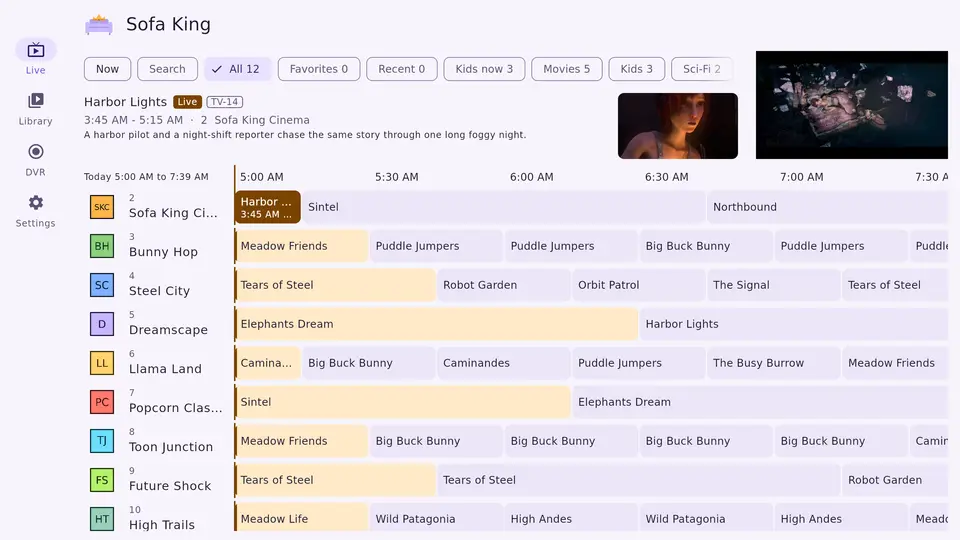
Task: Select Harbor Lights on Dreamscape
Action: [x=794, y=324]
